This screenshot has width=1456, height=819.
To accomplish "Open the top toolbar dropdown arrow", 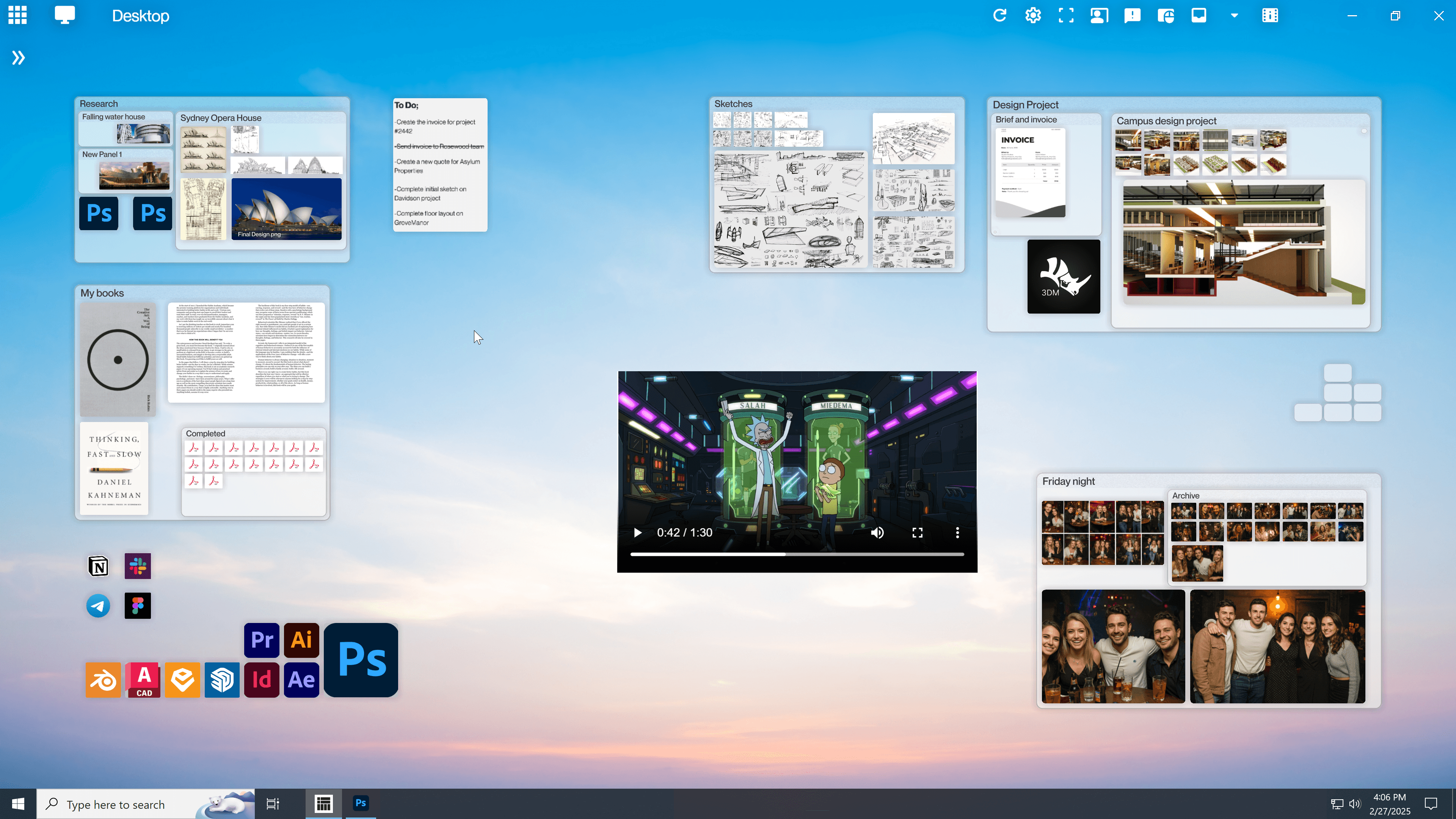I will (x=1234, y=16).
